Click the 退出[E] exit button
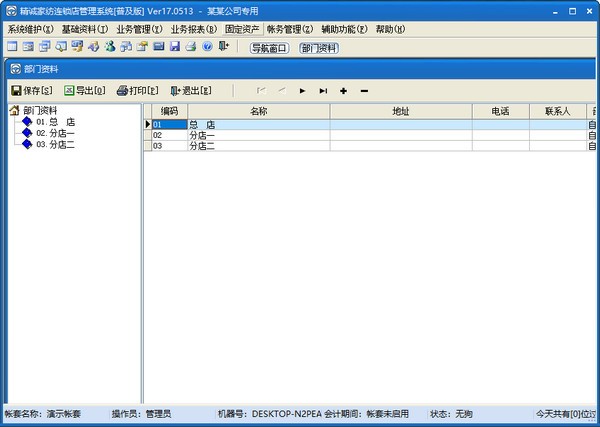 [x=191, y=91]
